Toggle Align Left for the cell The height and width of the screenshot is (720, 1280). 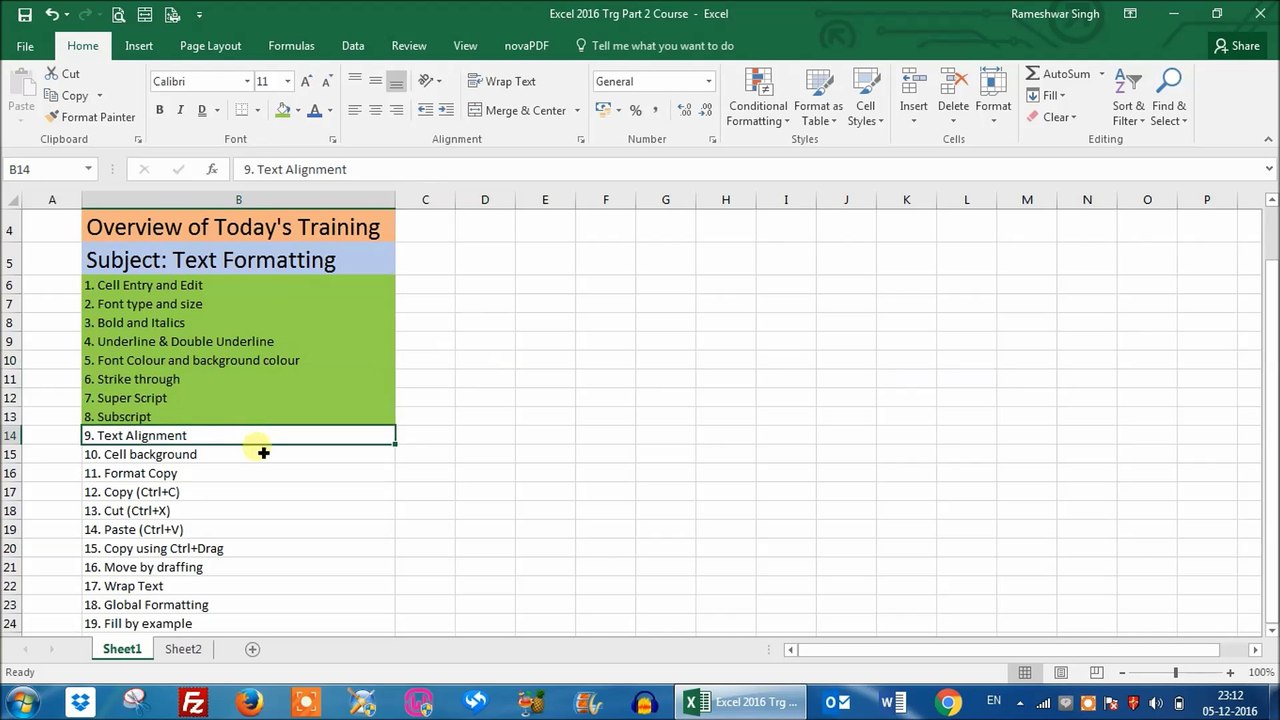coord(354,110)
